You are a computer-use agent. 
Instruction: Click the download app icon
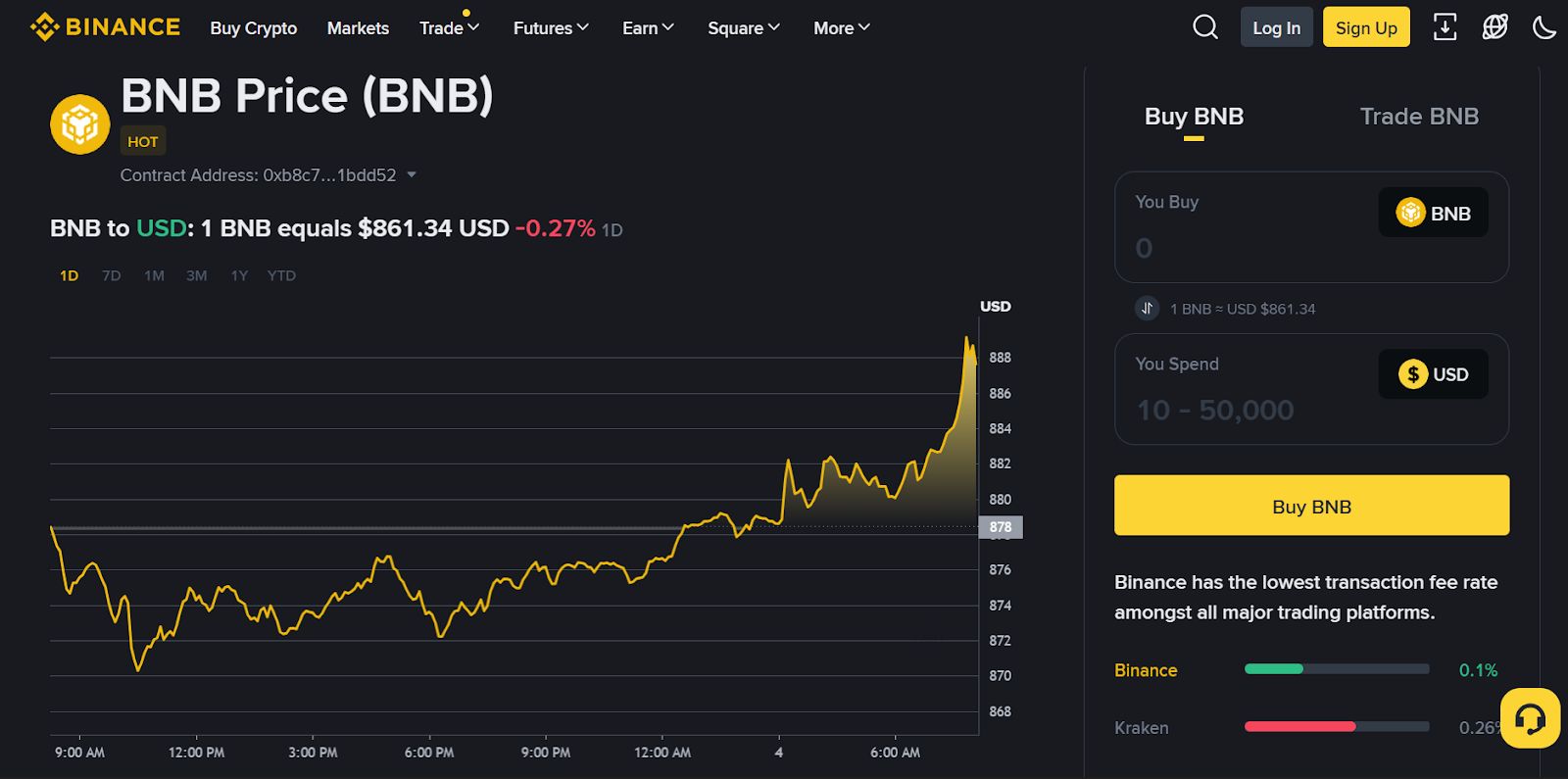1445,27
